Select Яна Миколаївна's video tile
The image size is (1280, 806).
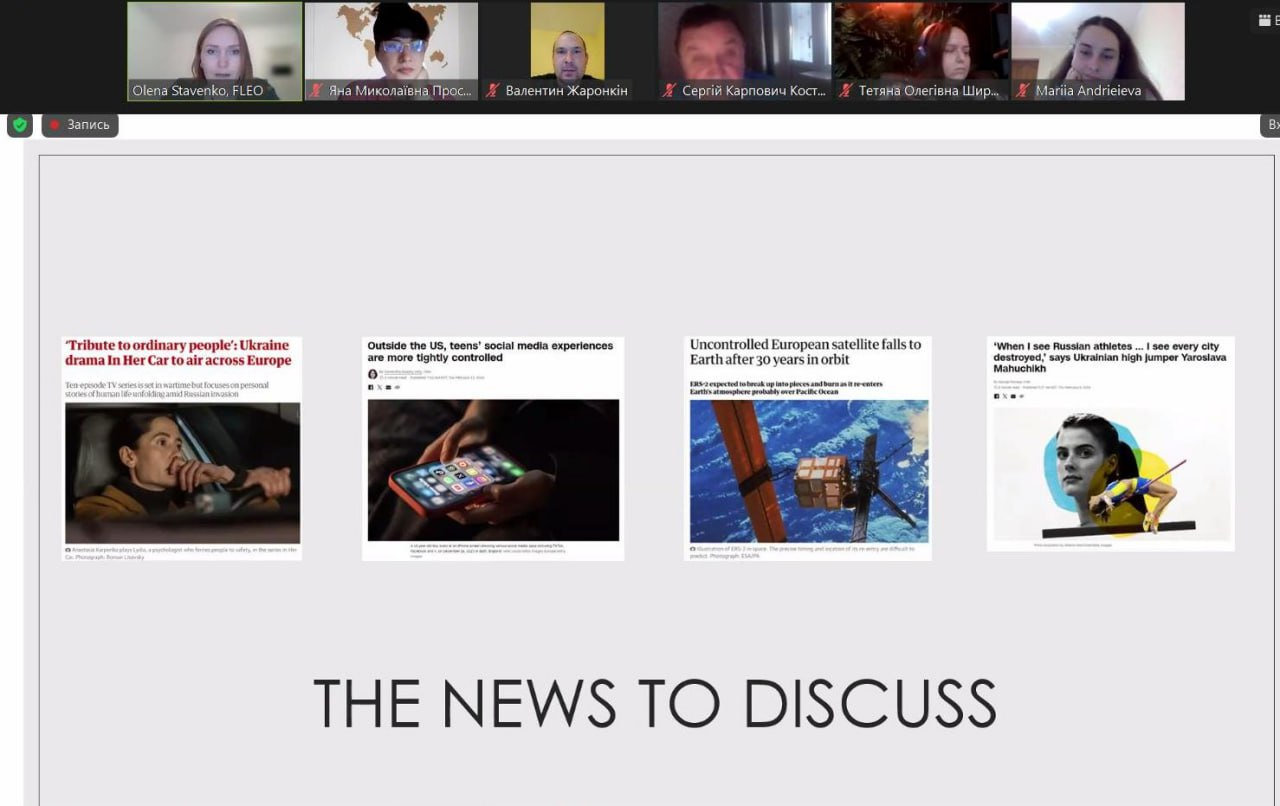[391, 51]
